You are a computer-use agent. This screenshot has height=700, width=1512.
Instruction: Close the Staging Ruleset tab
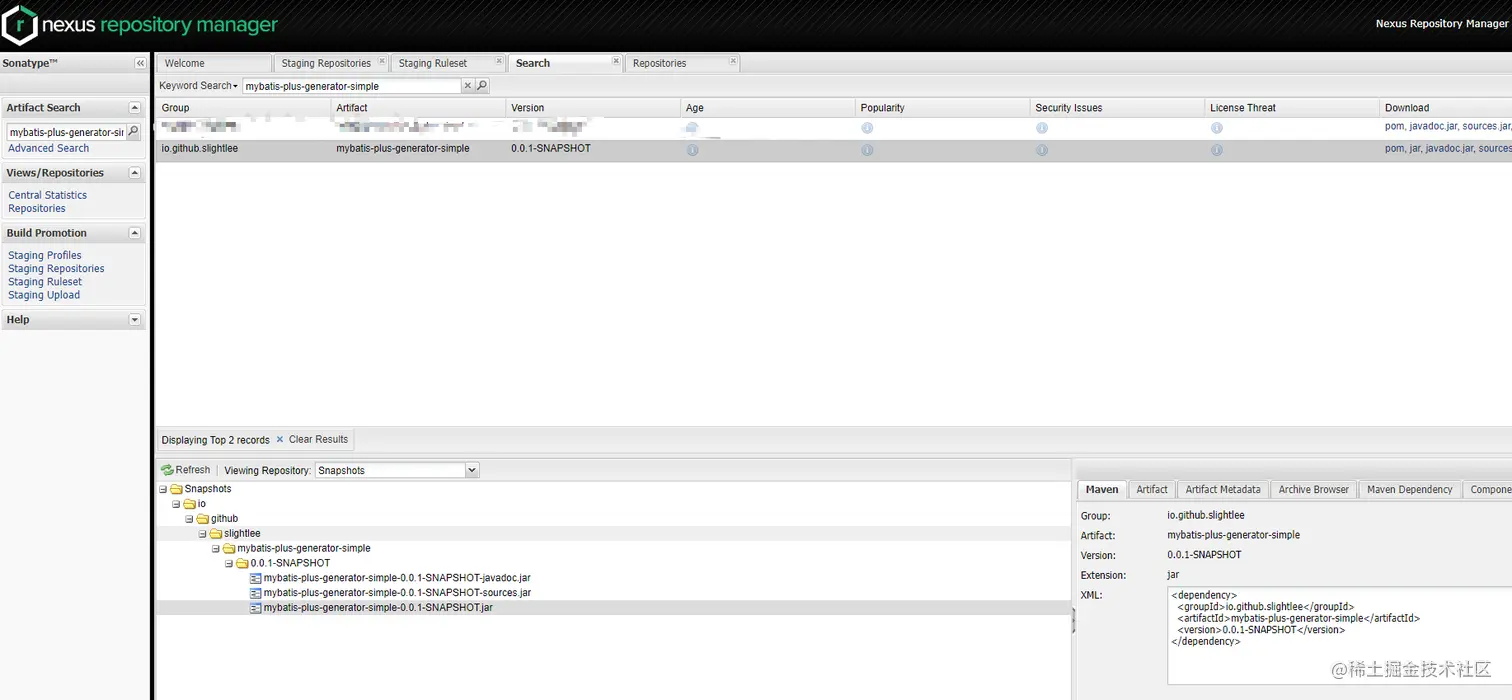point(499,61)
